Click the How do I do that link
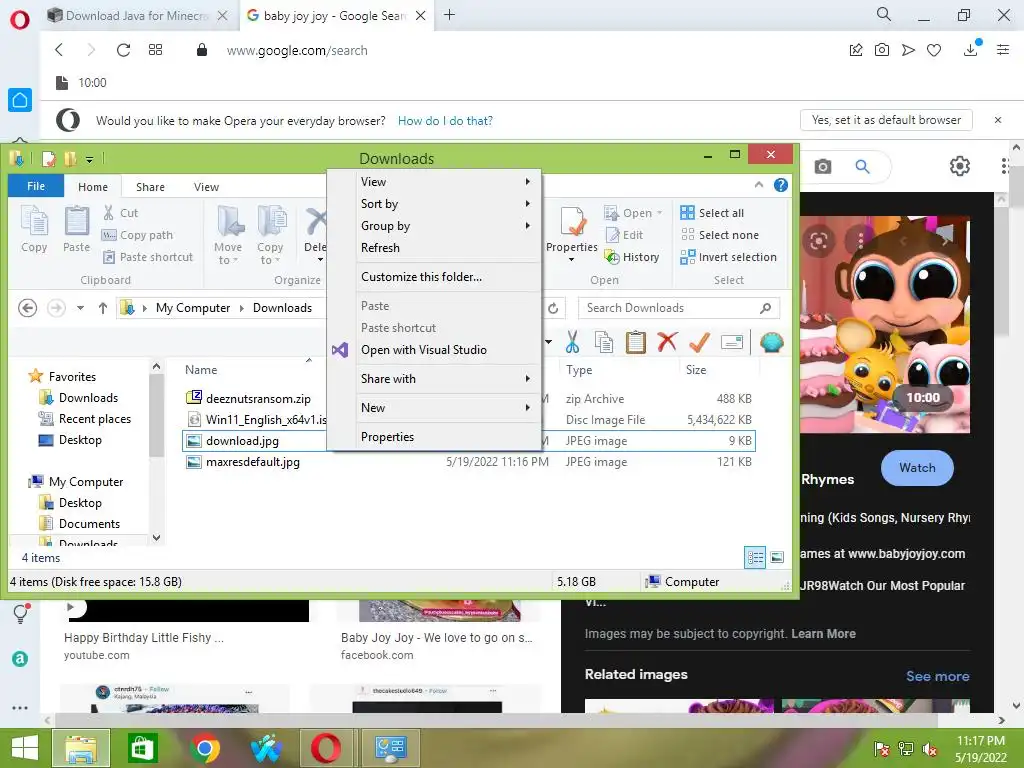 click(x=445, y=121)
